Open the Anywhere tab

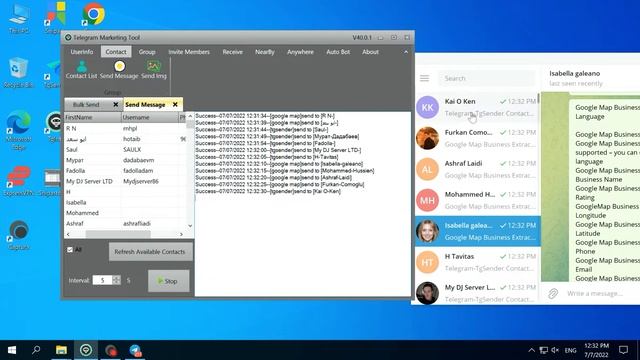tap(300, 52)
